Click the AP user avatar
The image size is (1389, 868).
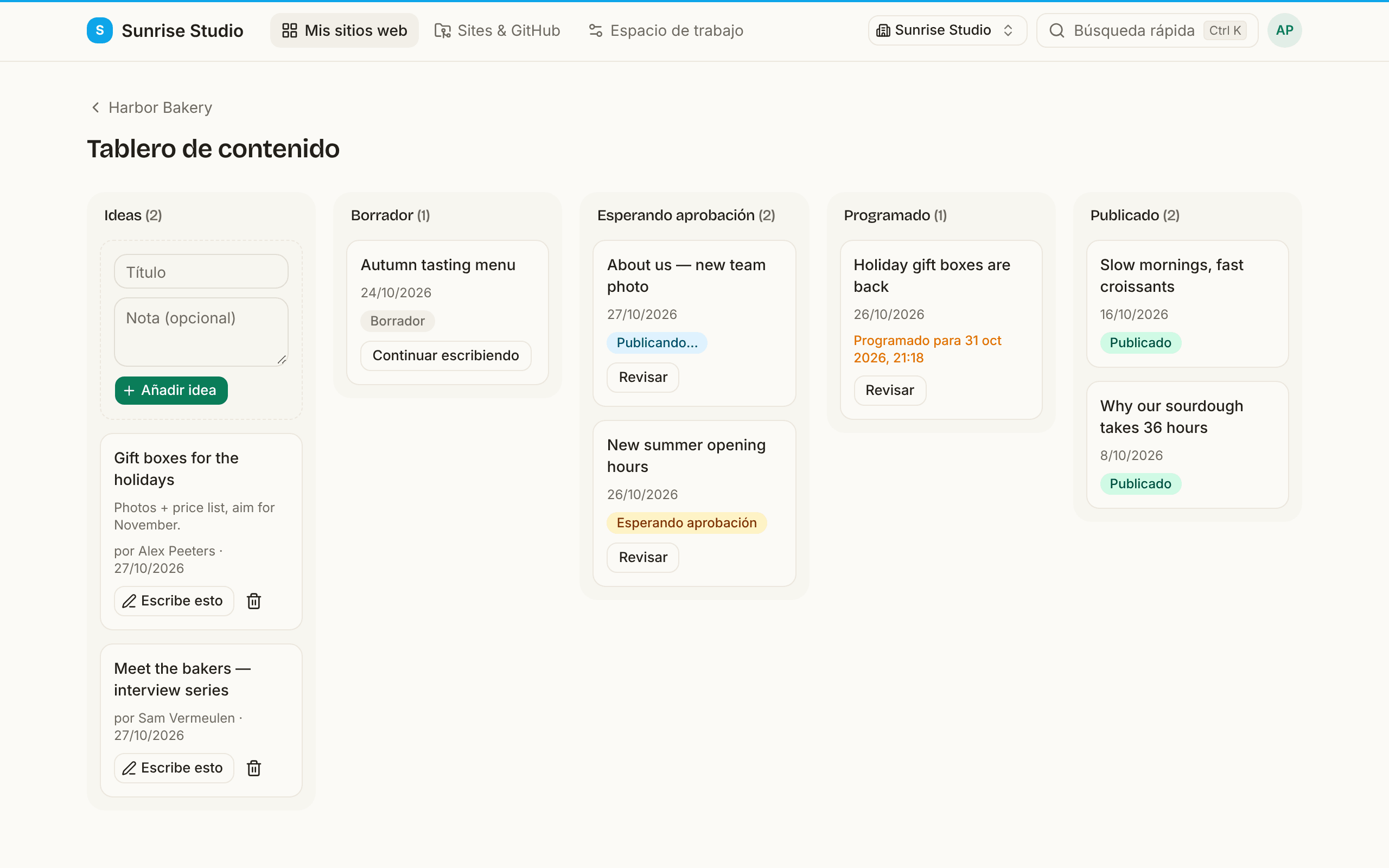pyautogui.click(x=1284, y=30)
